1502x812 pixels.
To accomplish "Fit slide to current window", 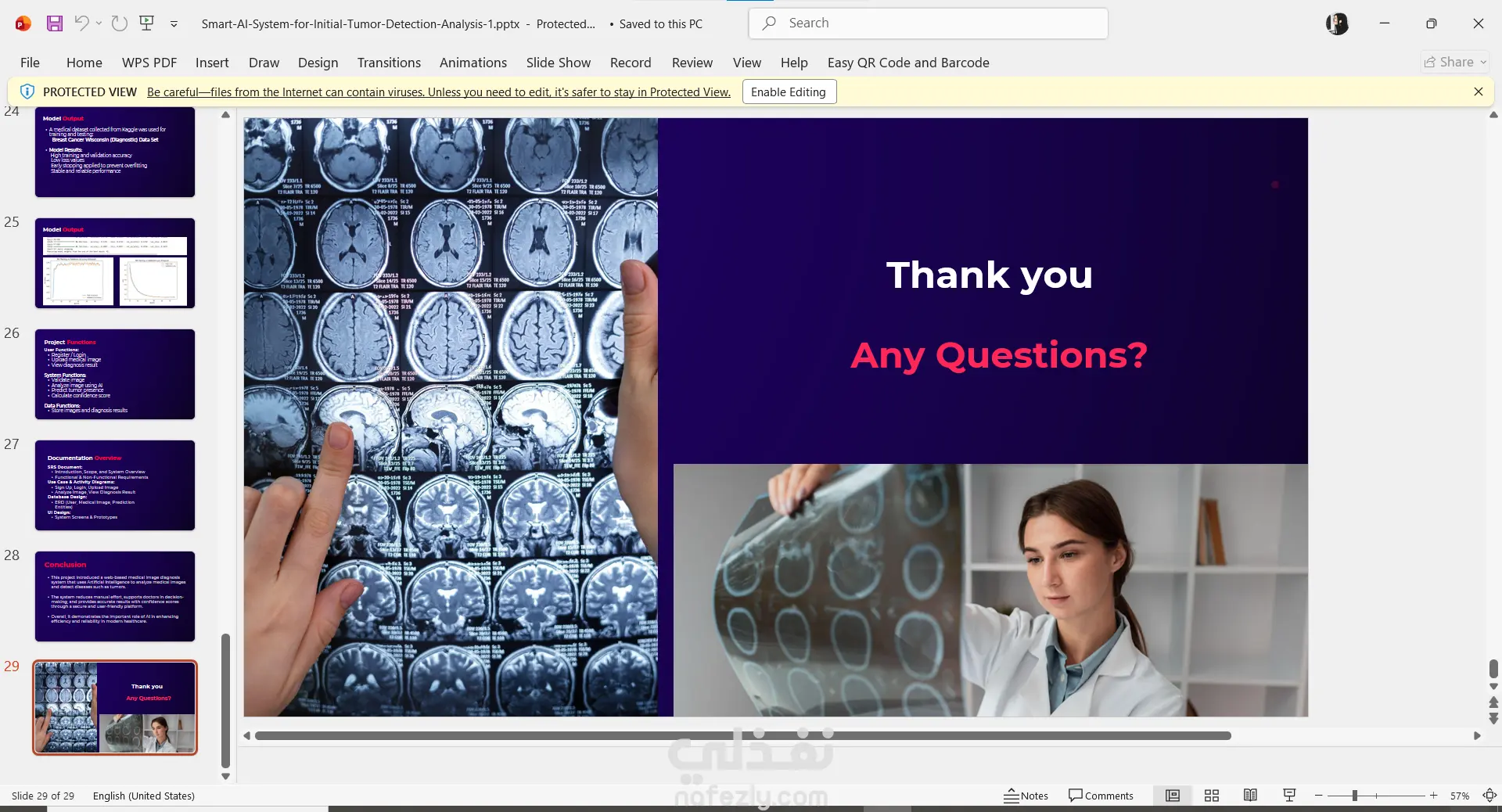I will [x=1489, y=796].
